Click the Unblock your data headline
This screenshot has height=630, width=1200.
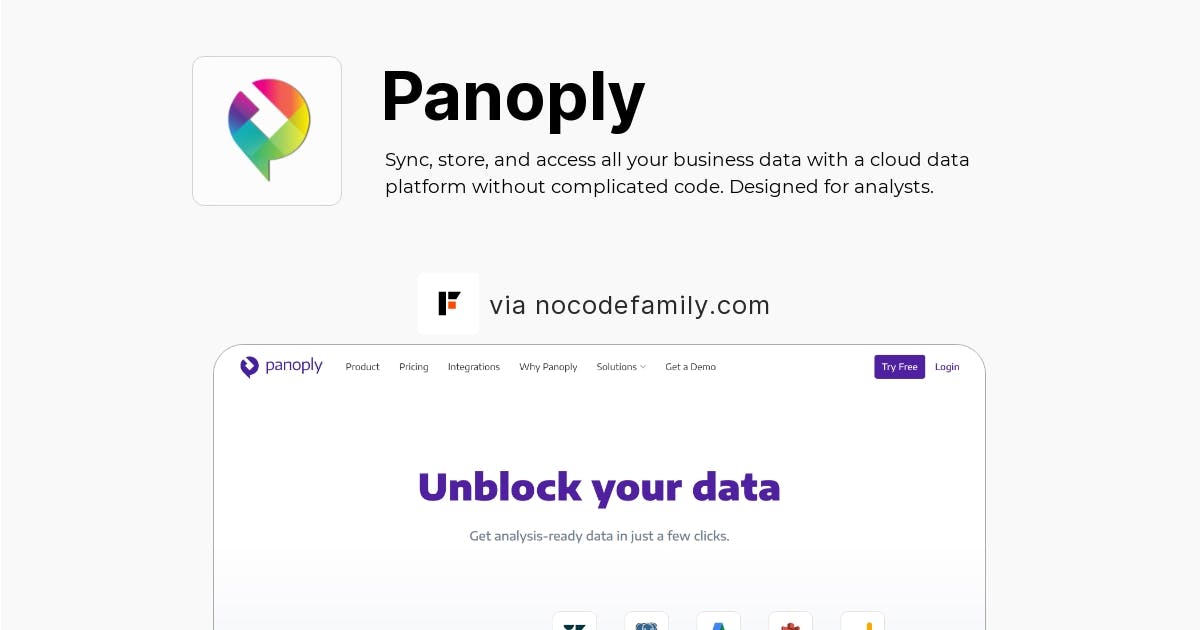coord(599,487)
